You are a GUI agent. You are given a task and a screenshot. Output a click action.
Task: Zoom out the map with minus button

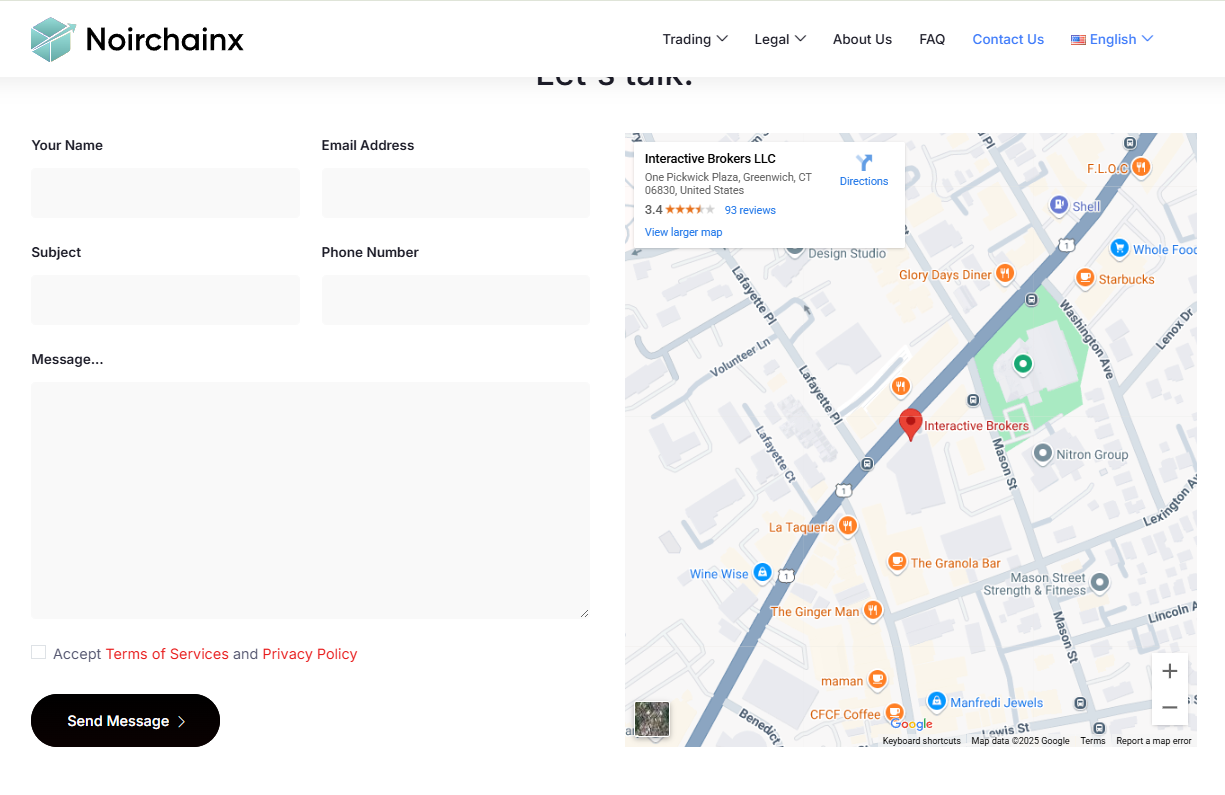click(1170, 707)
